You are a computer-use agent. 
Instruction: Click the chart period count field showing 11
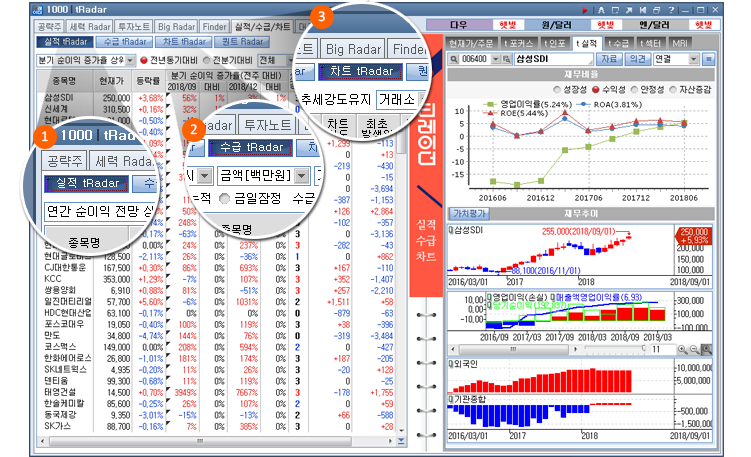(x=661, y=350)
